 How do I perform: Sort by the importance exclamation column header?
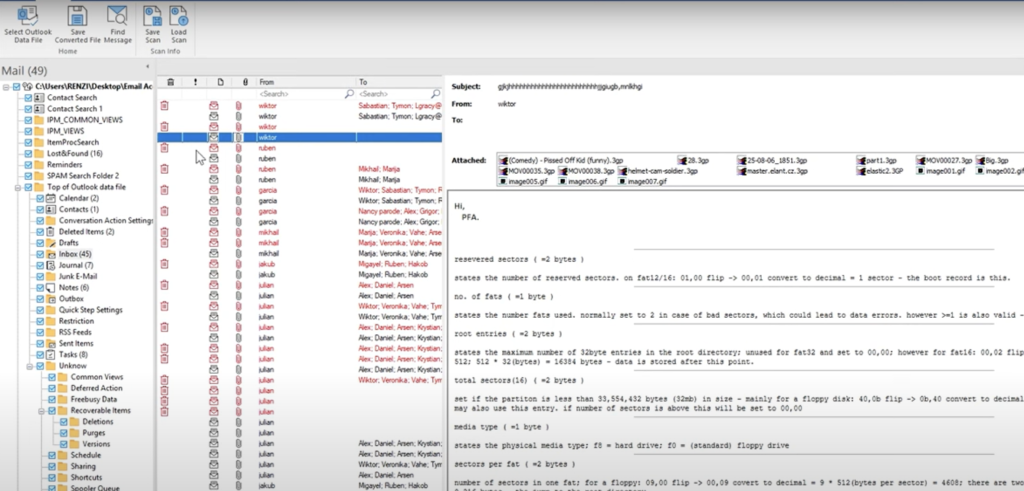click(196, 82)
